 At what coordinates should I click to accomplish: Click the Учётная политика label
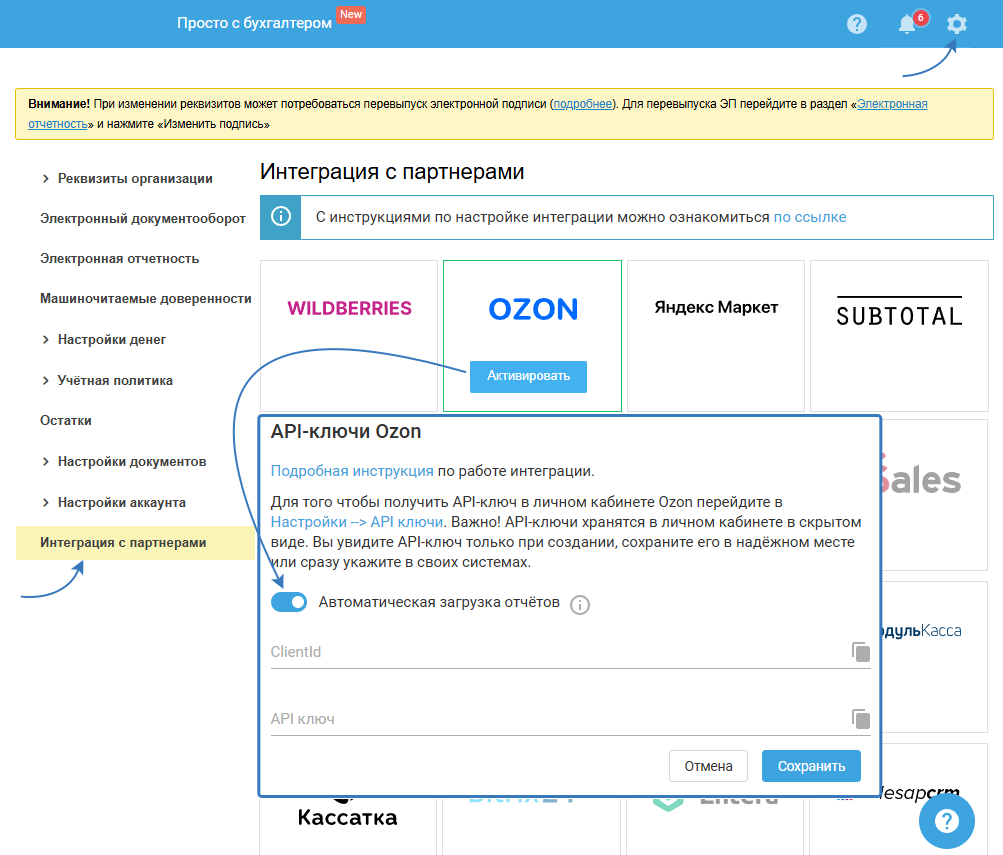pos(115,380)
